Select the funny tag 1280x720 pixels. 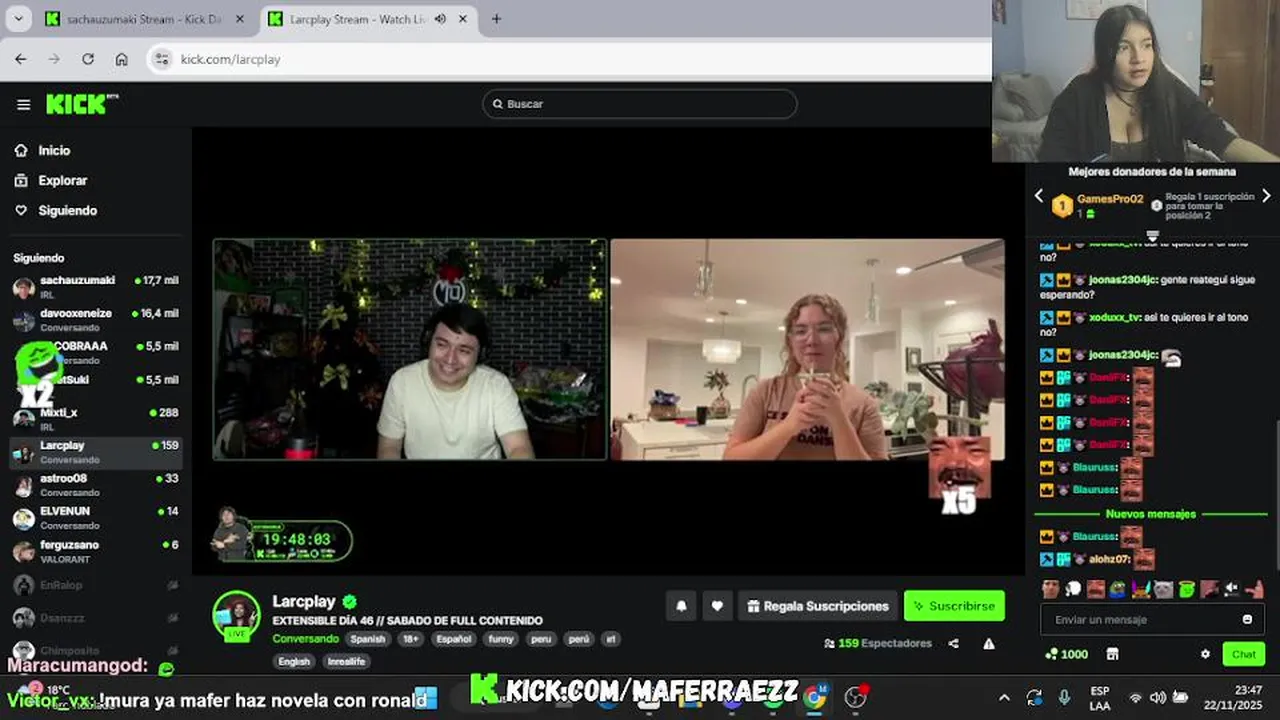tap(501, 639)
